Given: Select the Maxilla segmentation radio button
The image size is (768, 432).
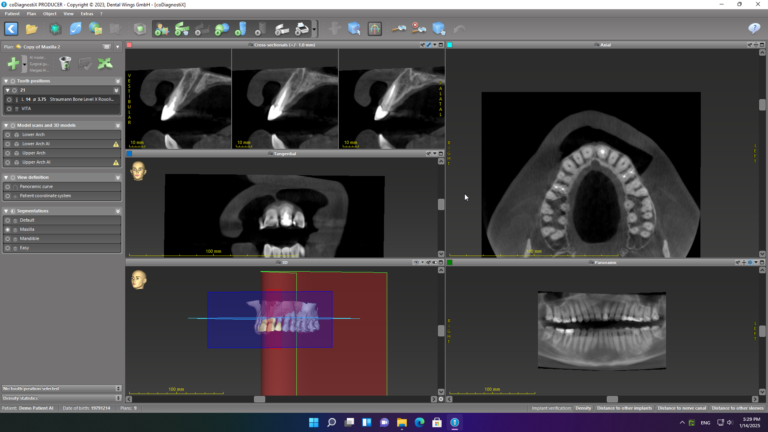Looking at the screenshot, I should pyautogui.click(x=9, y=230).
